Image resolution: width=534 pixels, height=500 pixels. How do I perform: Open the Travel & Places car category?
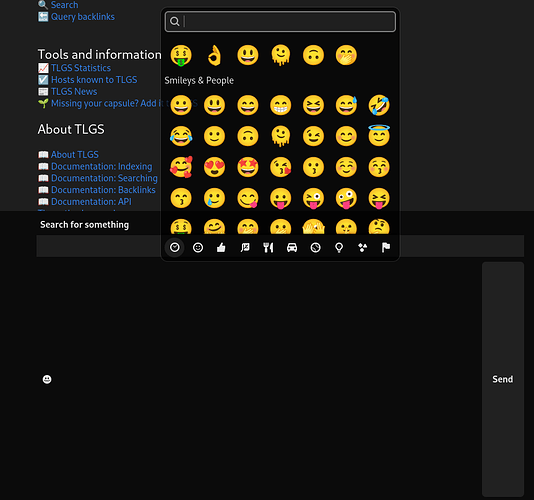coord(292,248)
